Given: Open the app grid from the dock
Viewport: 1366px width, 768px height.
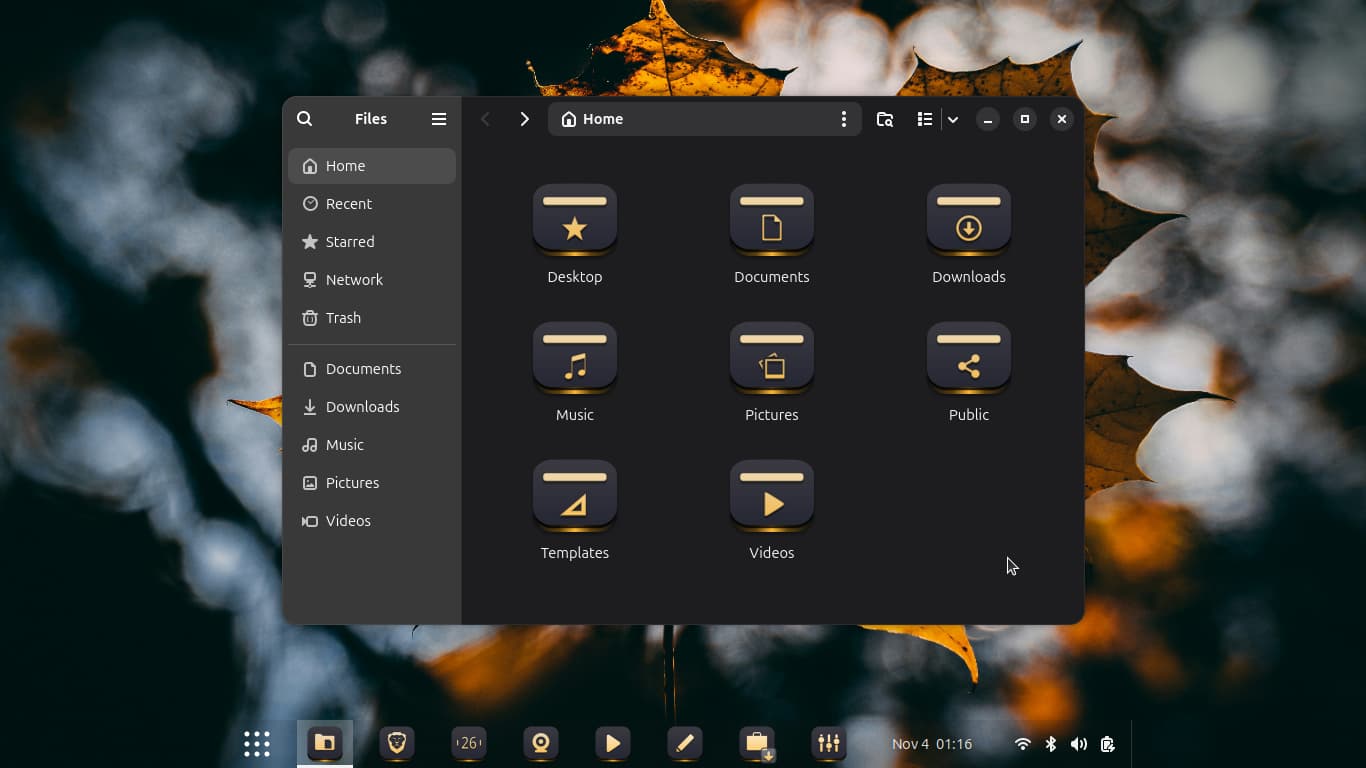Looking at the screenshot, I should click(x=257, y=743).
